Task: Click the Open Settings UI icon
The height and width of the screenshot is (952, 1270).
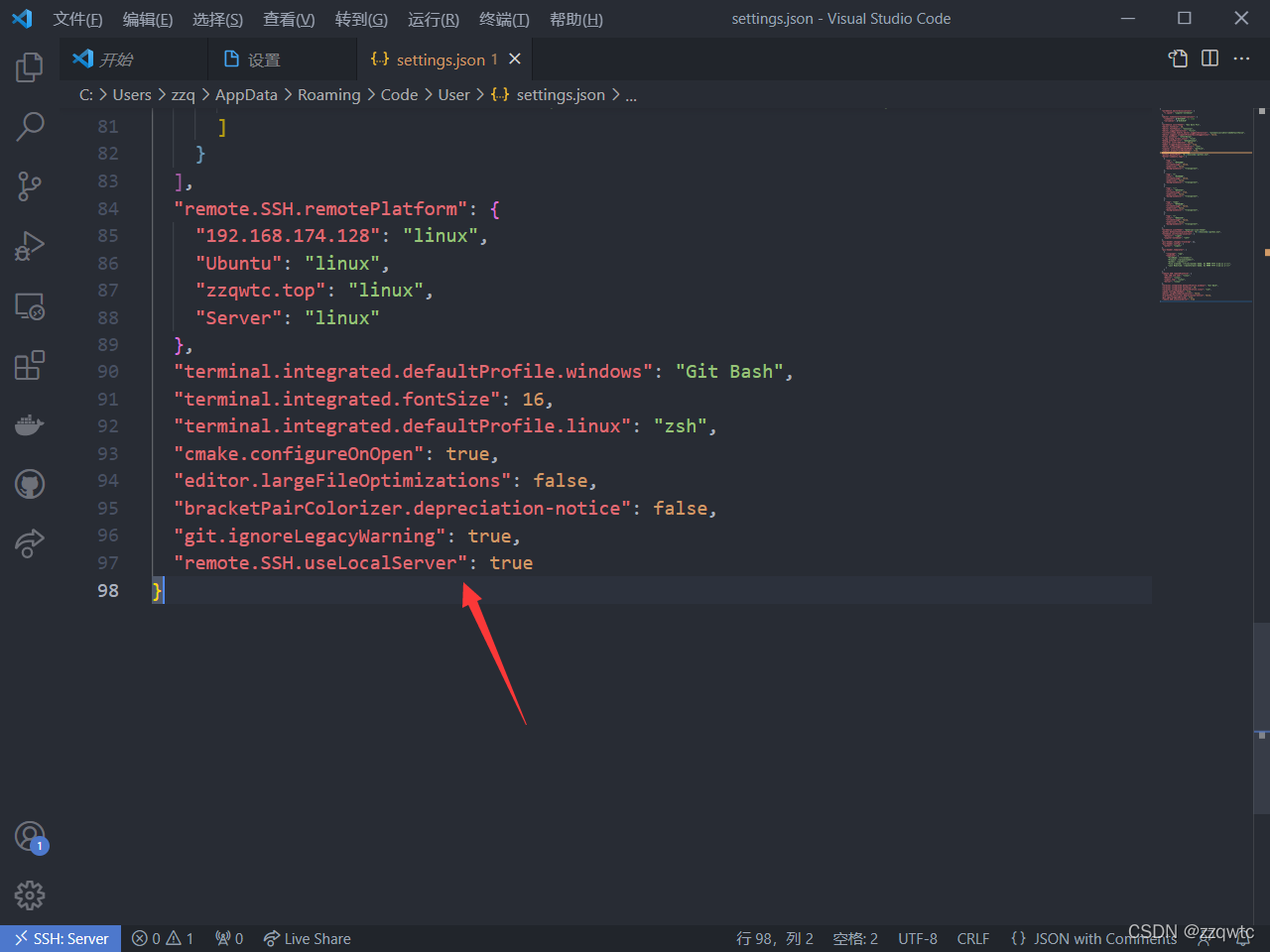Action: click(1178, 59)
